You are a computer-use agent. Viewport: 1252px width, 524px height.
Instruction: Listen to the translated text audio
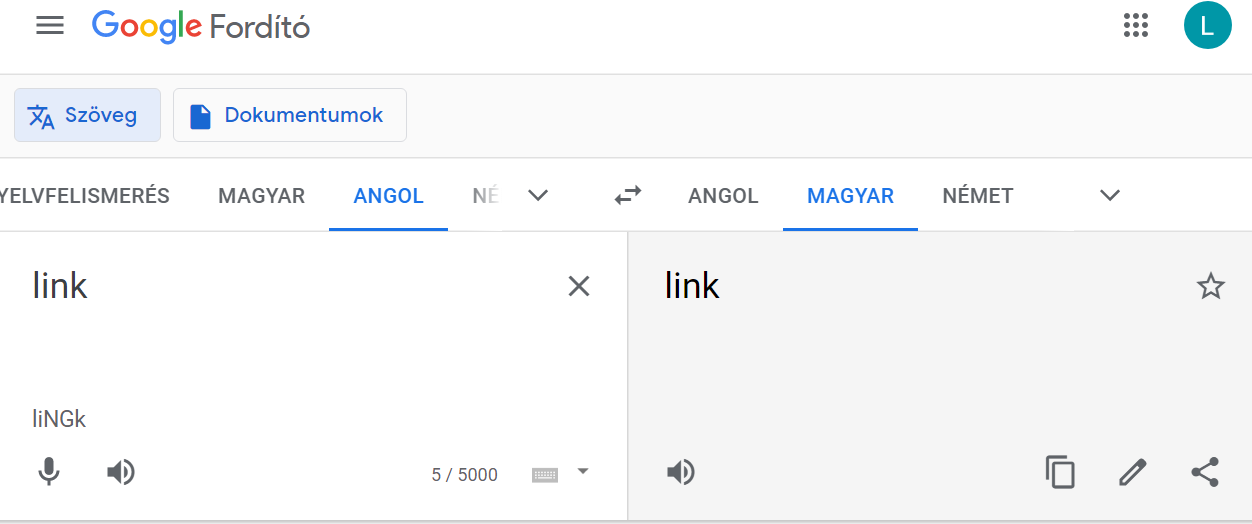click(681, 472)
